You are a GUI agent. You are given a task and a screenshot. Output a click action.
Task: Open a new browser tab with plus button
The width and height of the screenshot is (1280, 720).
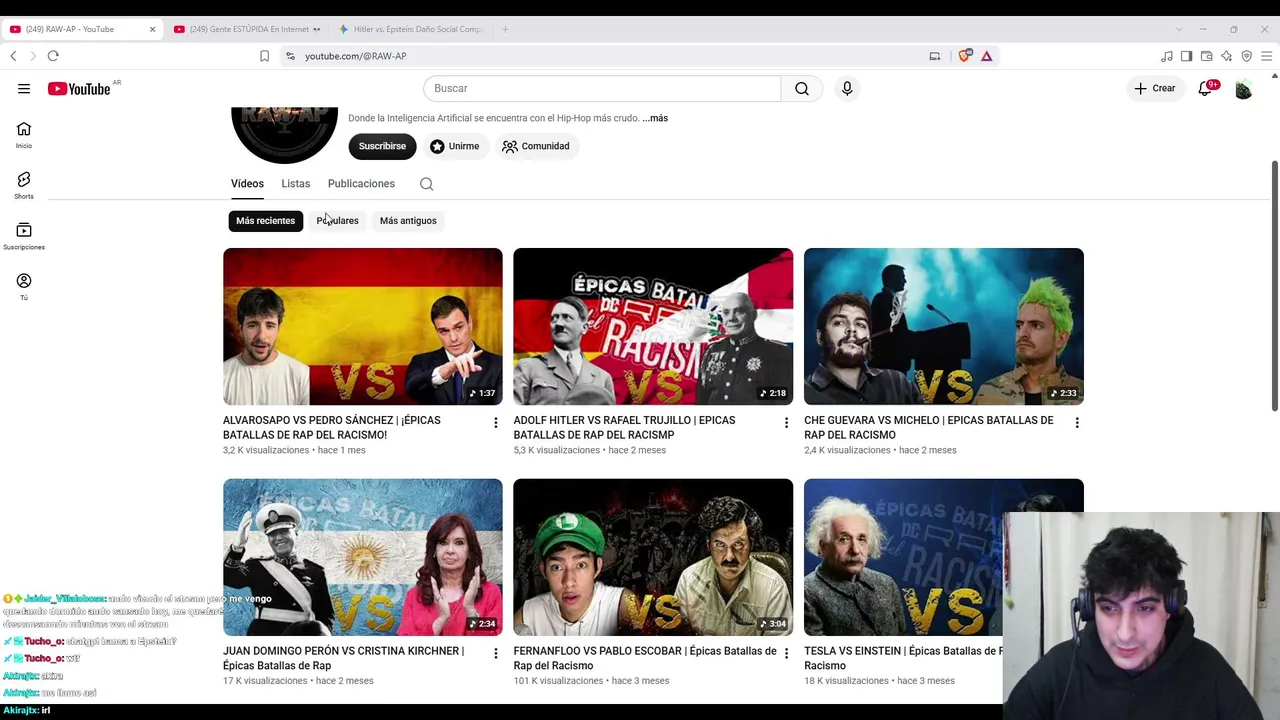[x=505, y=29]
